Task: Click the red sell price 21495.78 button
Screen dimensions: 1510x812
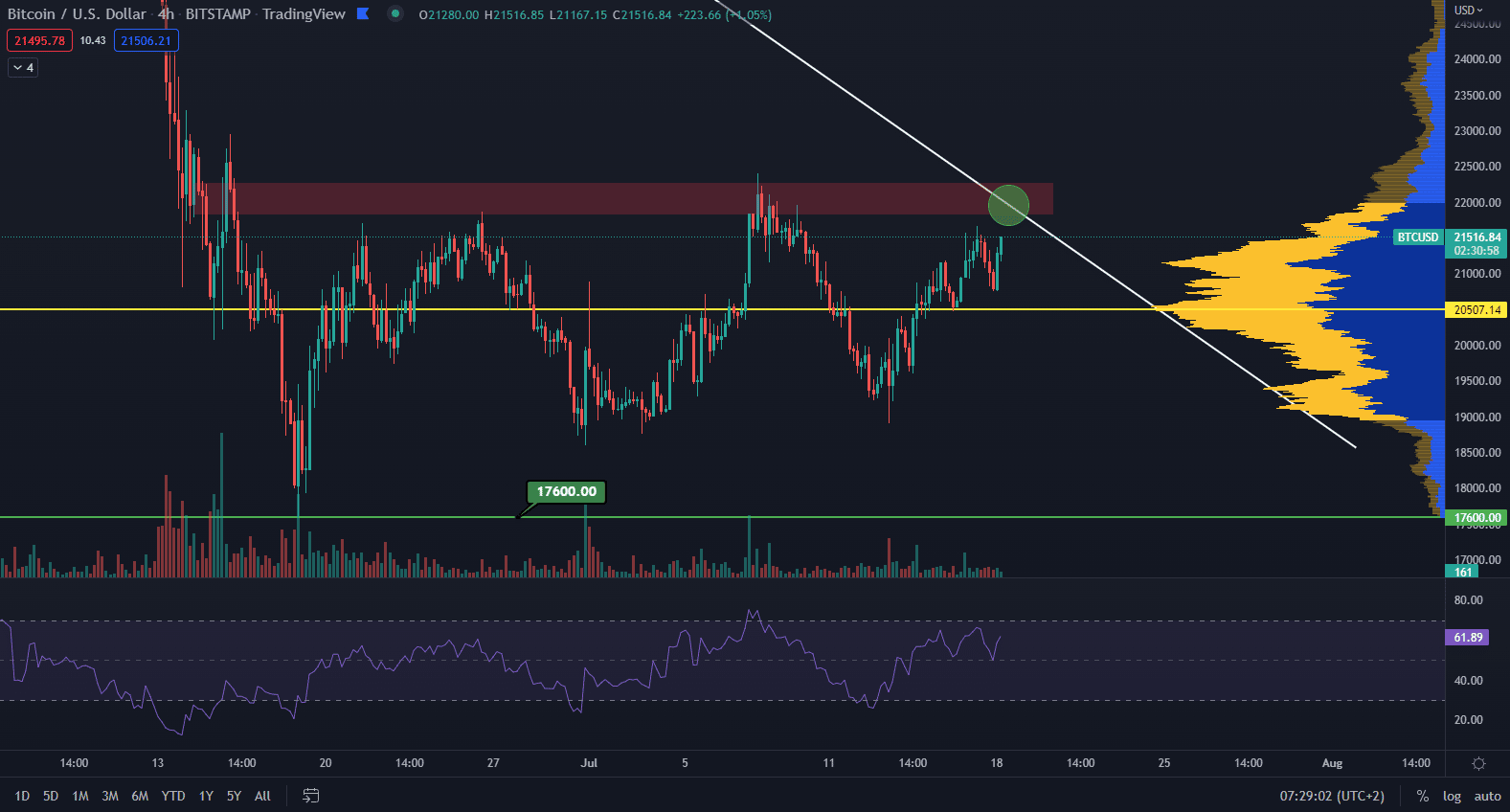Action: [x=39, y=40]
